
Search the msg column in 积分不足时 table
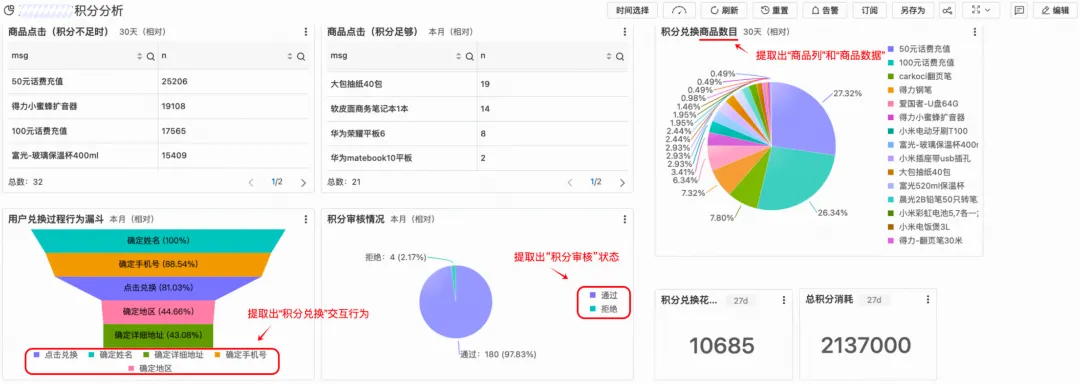point(150,56)
